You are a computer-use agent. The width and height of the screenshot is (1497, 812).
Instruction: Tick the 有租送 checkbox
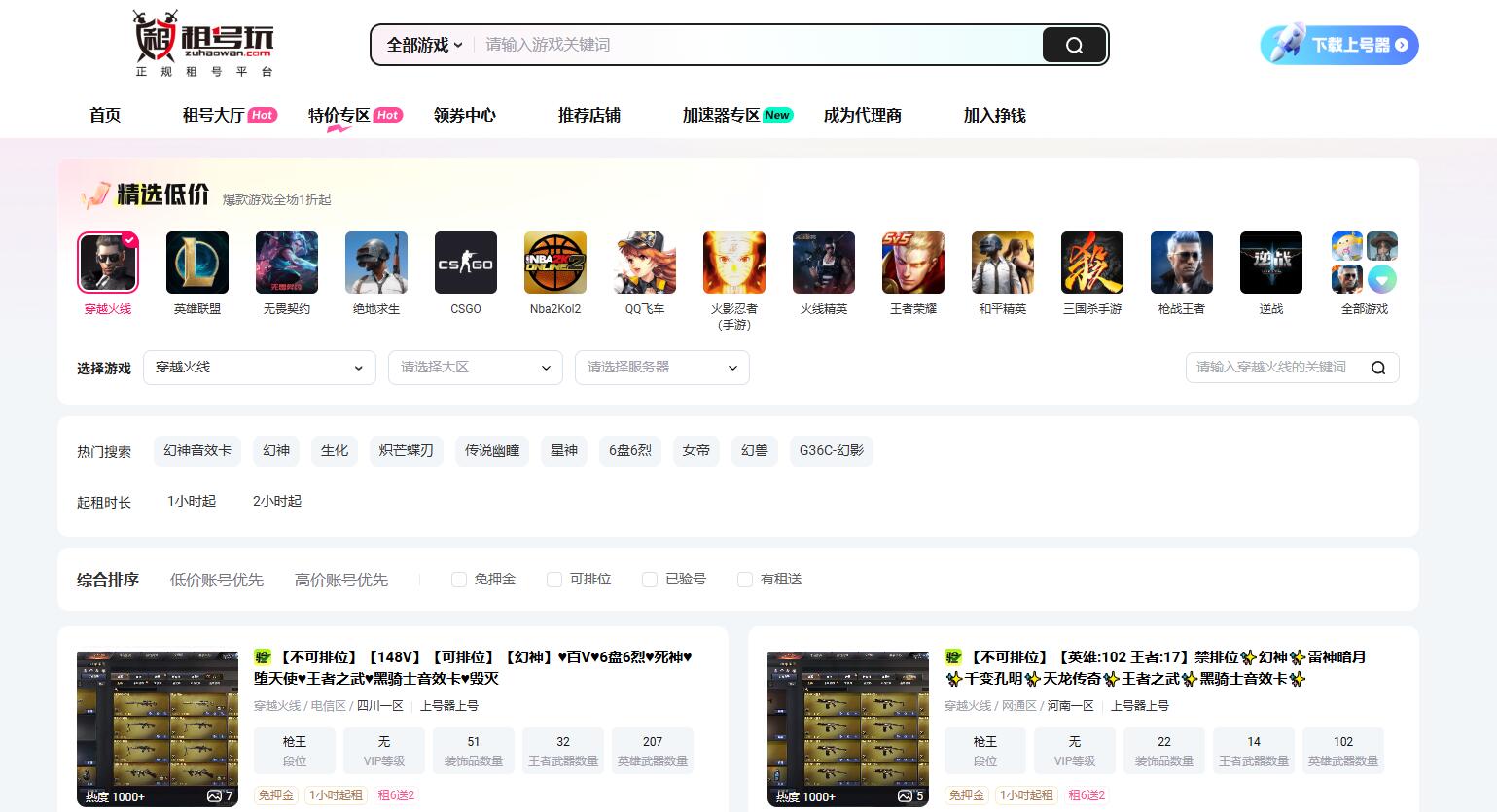[745, 580]
